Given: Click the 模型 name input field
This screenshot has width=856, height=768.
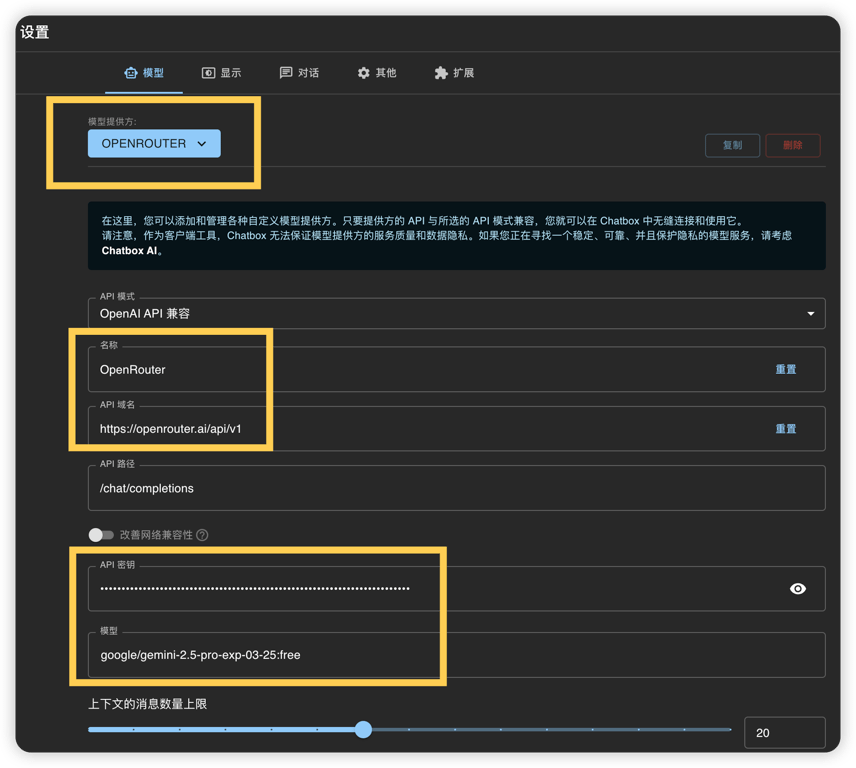Looking at the screenshot, I should click(456, 655).
